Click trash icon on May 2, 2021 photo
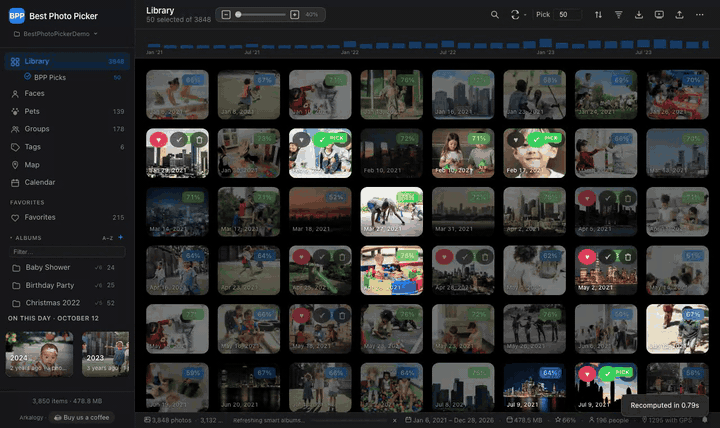 point(628,257)
